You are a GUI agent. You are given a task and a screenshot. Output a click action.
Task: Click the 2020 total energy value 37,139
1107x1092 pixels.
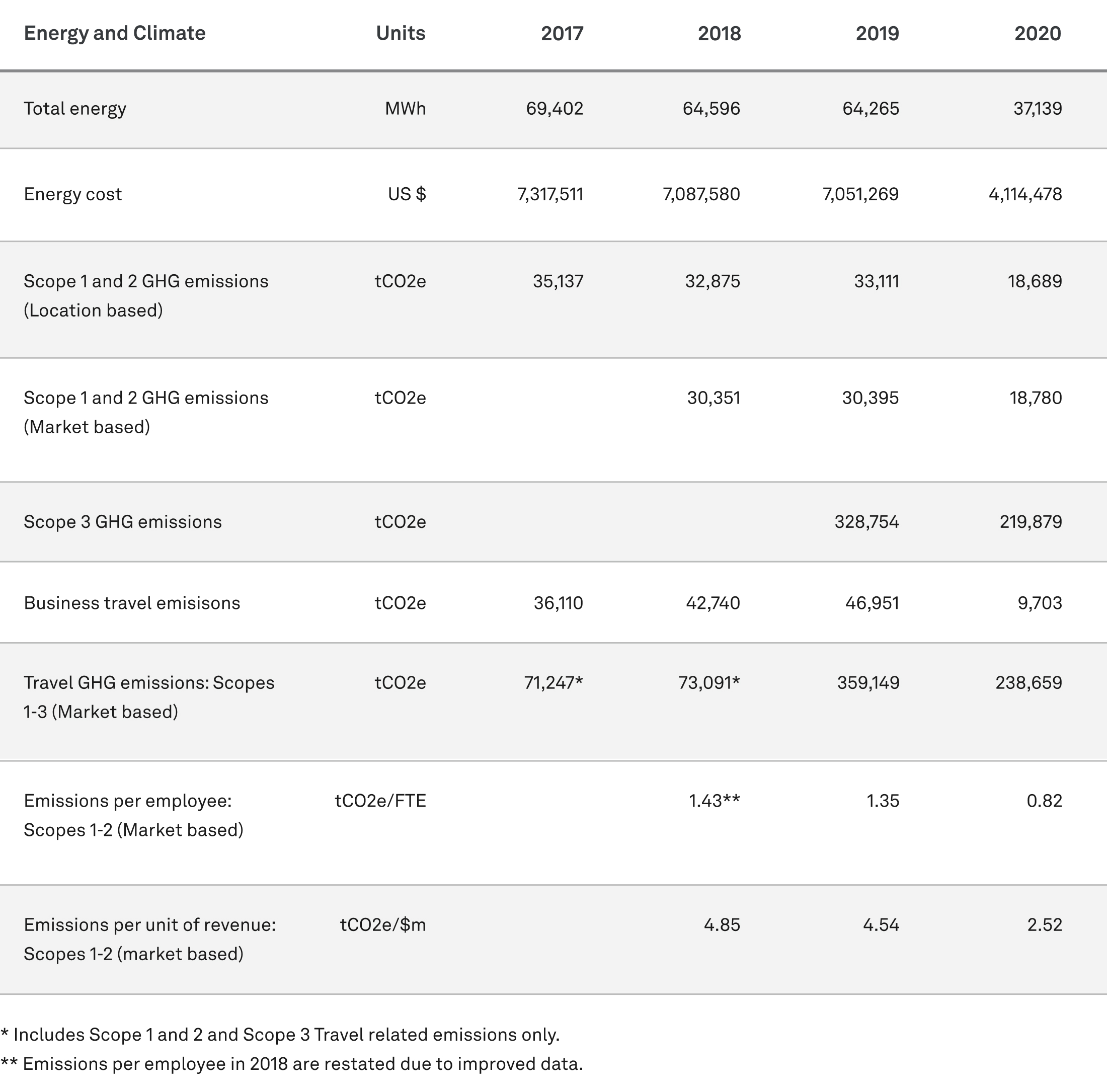1038,108
